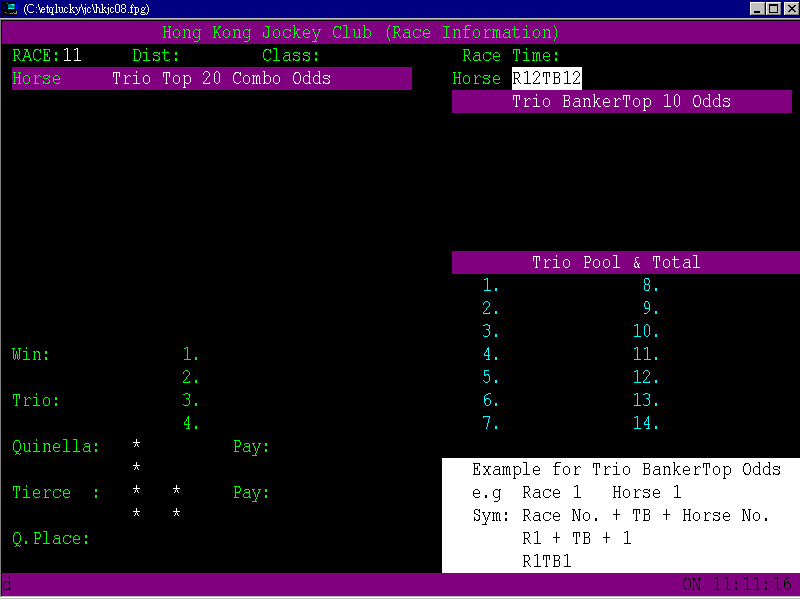
Task: Click the Win: odds label
Action: point(30,354)
